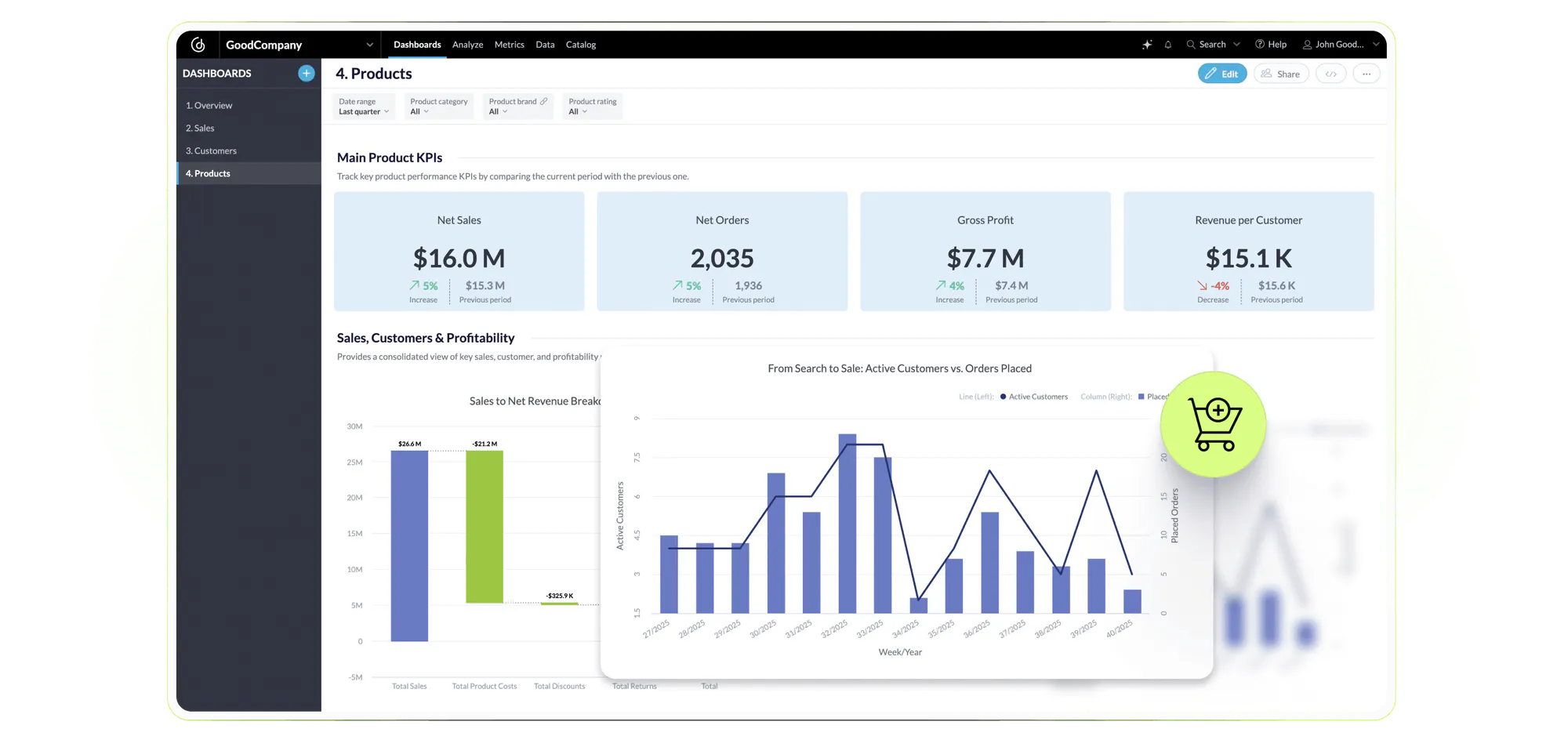Screen dimensions: 1568x747
Task: Toggle the Placed Orders legend swatch
Action: [x=1142, y=397]
